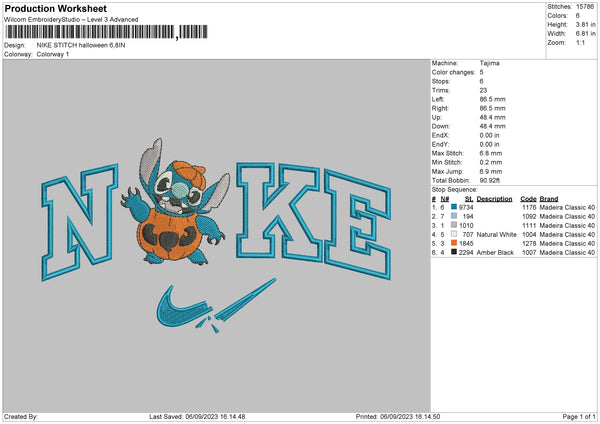Viewport: 600px width, 424px height.
Task: Select the Zoom 1:1 value
Action: tap(580, 42)
